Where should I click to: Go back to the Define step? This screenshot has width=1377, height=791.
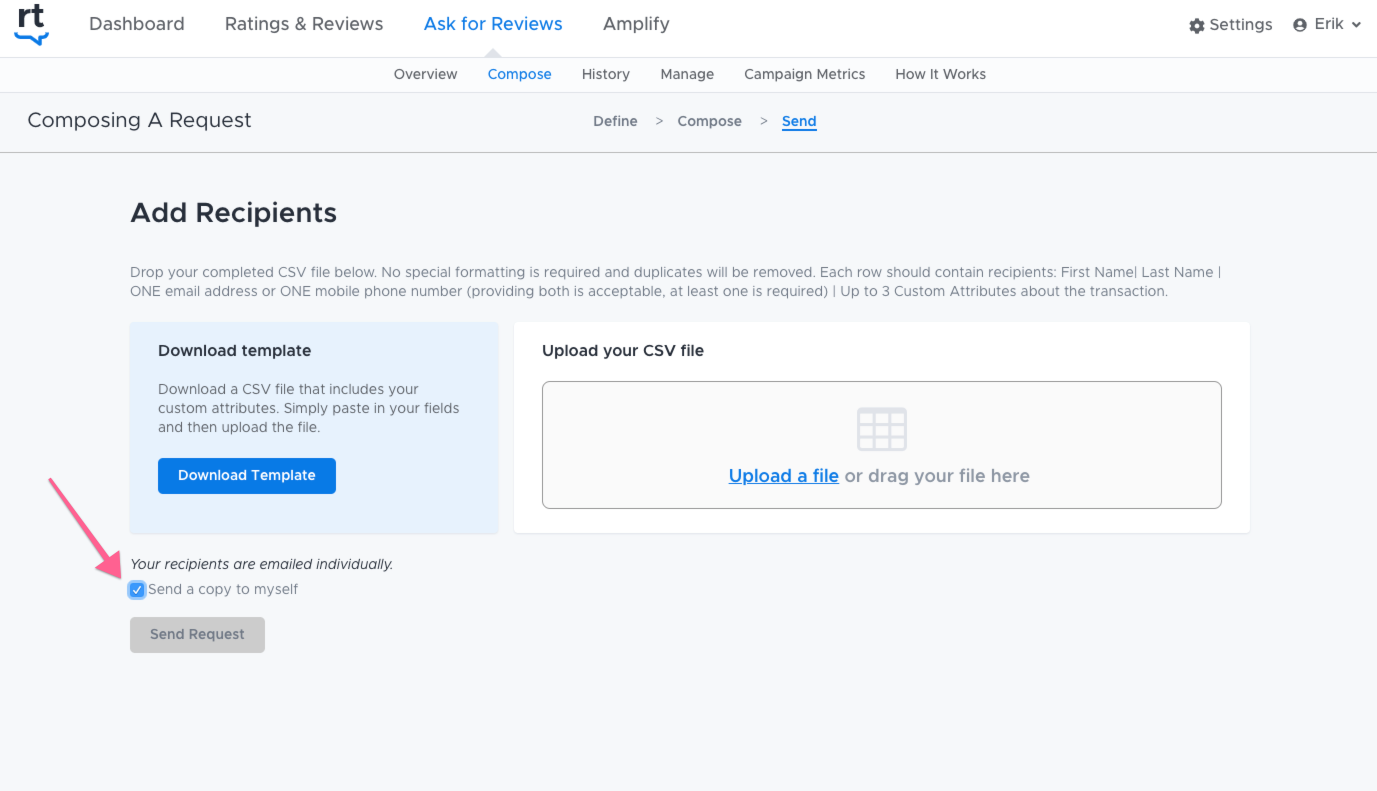[x=615, y=121]
